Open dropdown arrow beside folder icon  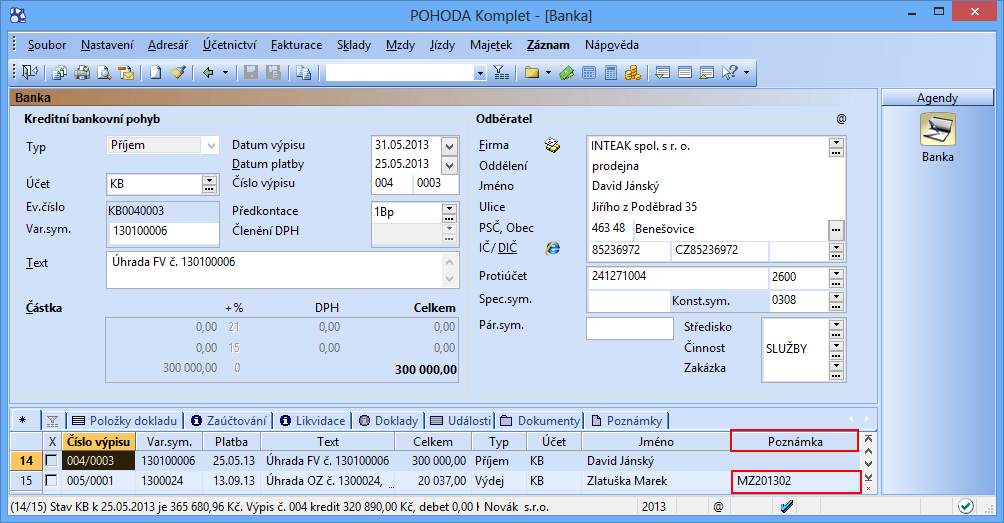(x=548, y=73)
